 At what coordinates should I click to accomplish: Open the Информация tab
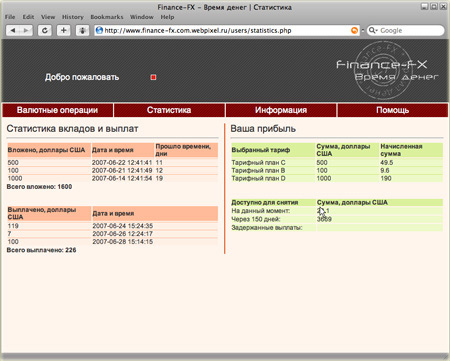tap(281, 110)
